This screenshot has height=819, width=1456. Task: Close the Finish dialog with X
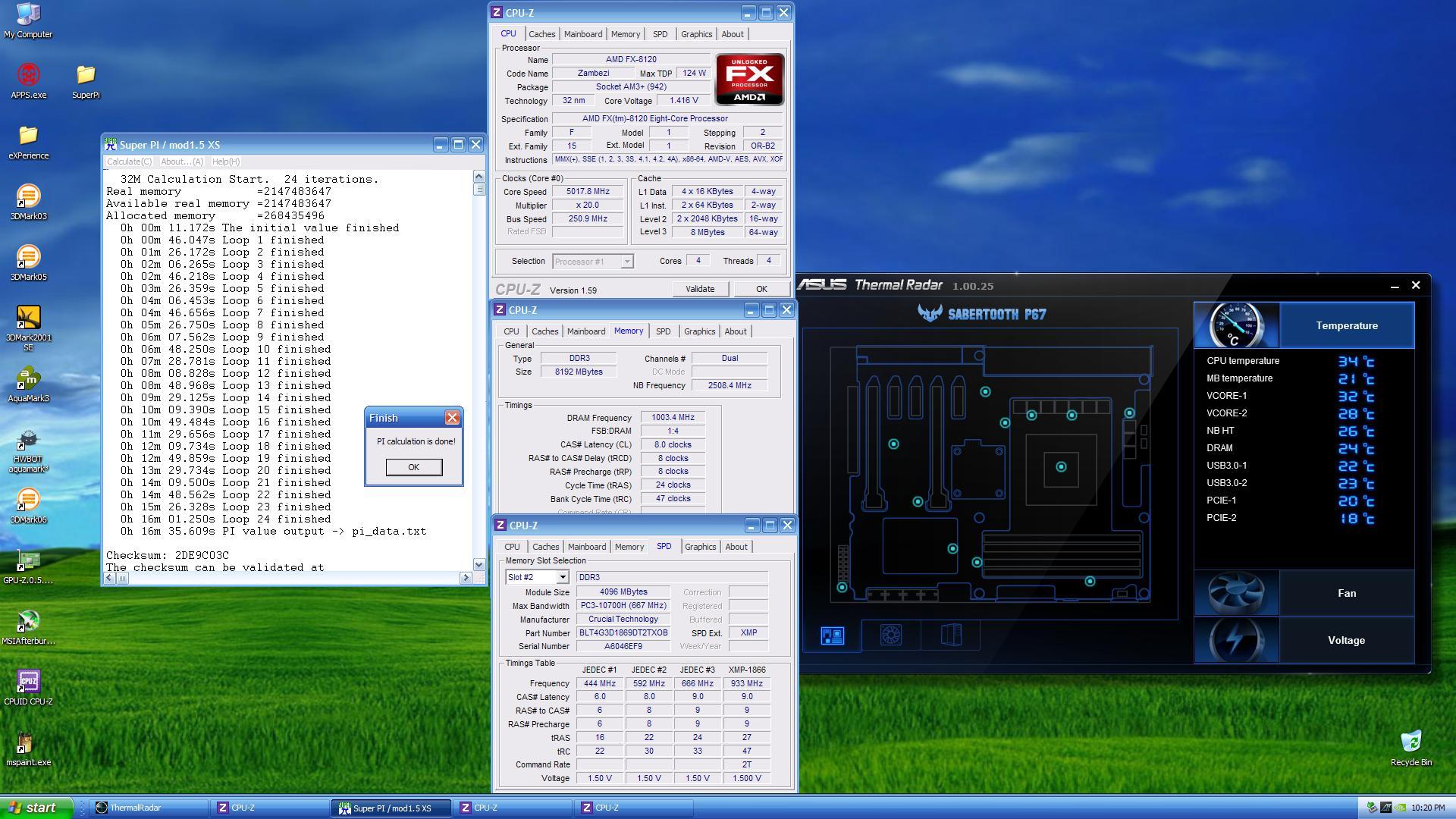coord(452,418)
